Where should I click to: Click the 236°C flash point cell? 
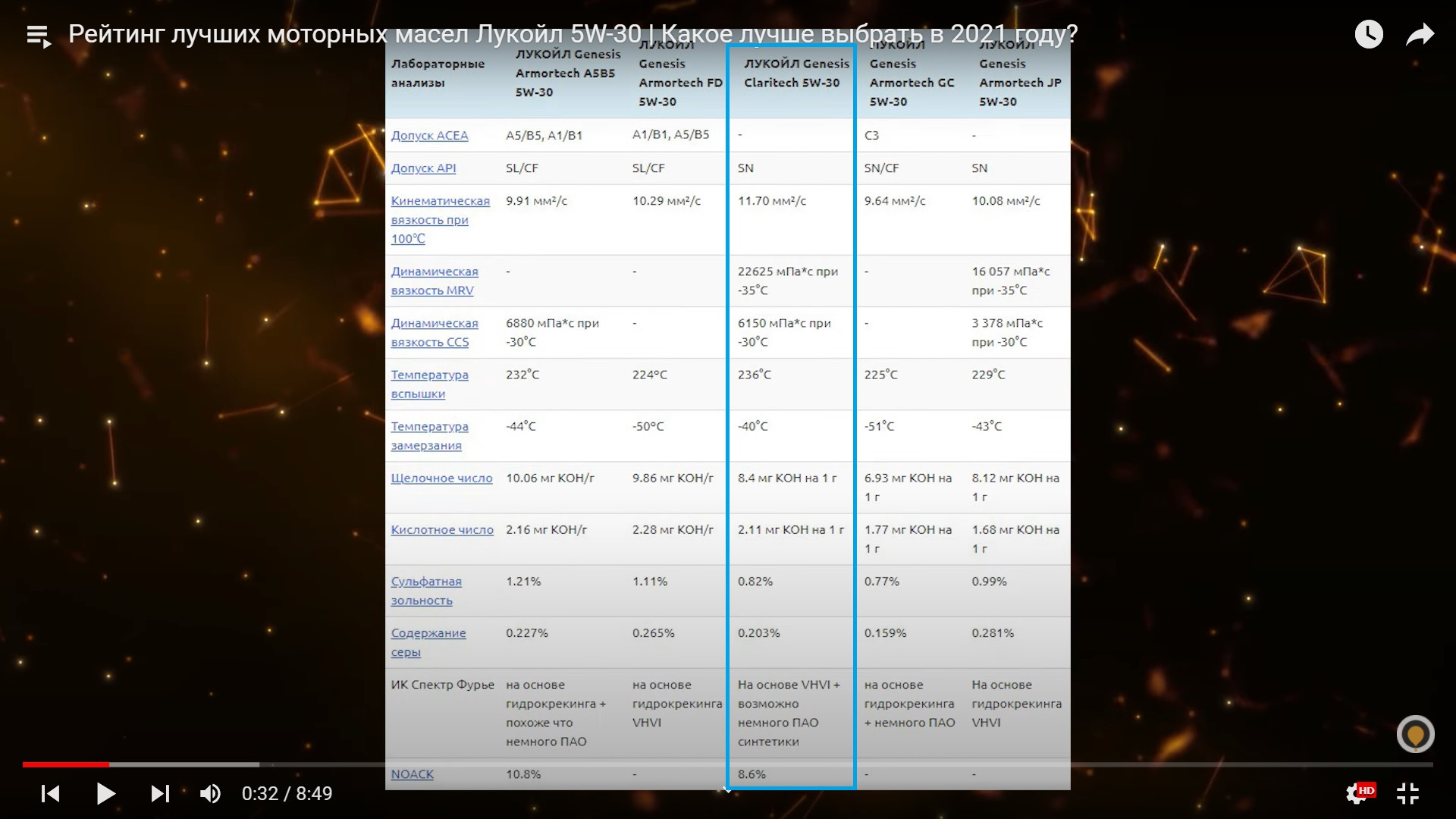pyautogui.click(x=754, y=375)
